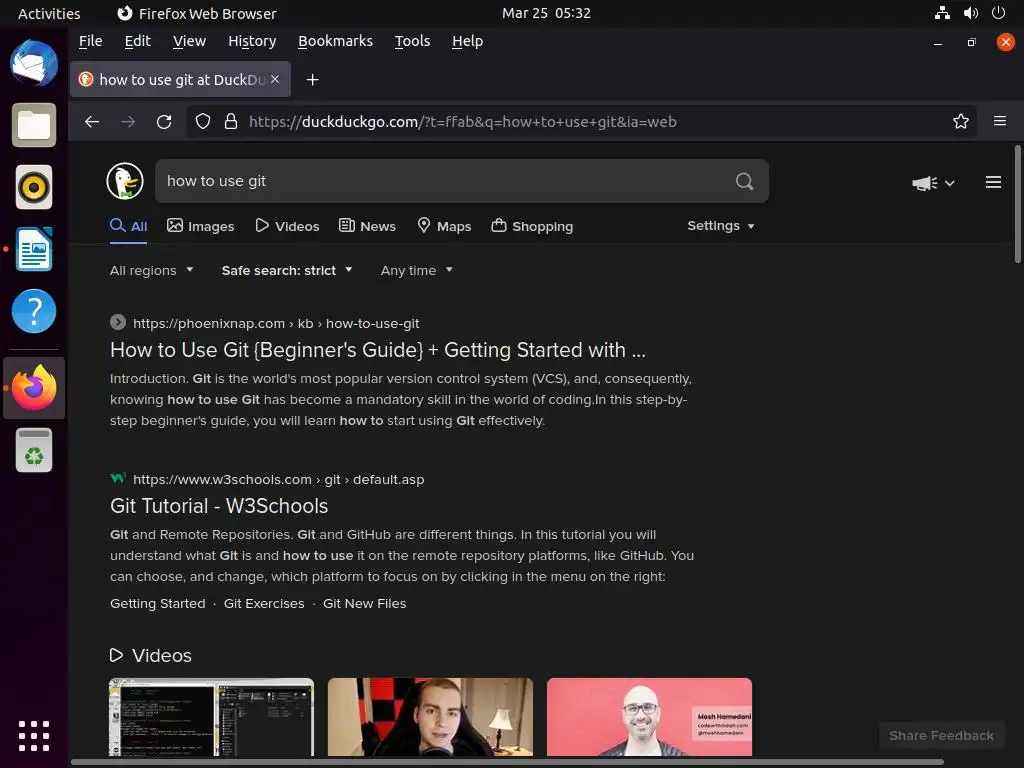Image resolution: width=1024 pixels, height=768 pixels.
Task: Click the phoenixnap result favicon
Action: coord(118,323)
